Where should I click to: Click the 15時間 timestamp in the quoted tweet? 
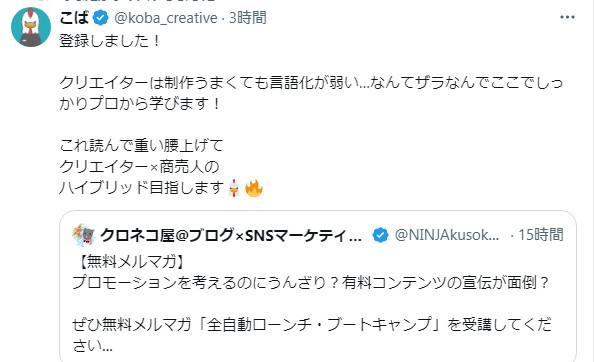[541, 235]
